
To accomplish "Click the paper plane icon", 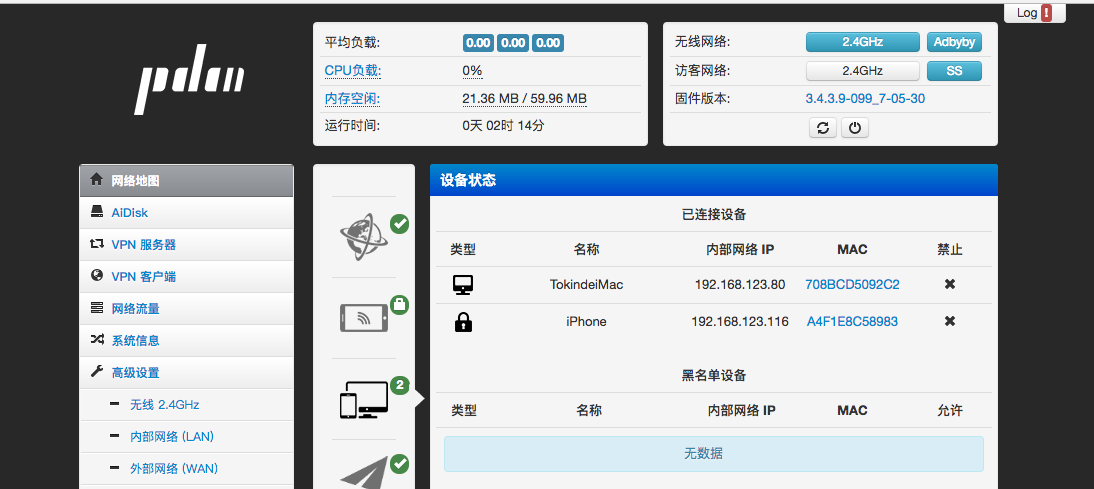I will click(x=364, y=472).
